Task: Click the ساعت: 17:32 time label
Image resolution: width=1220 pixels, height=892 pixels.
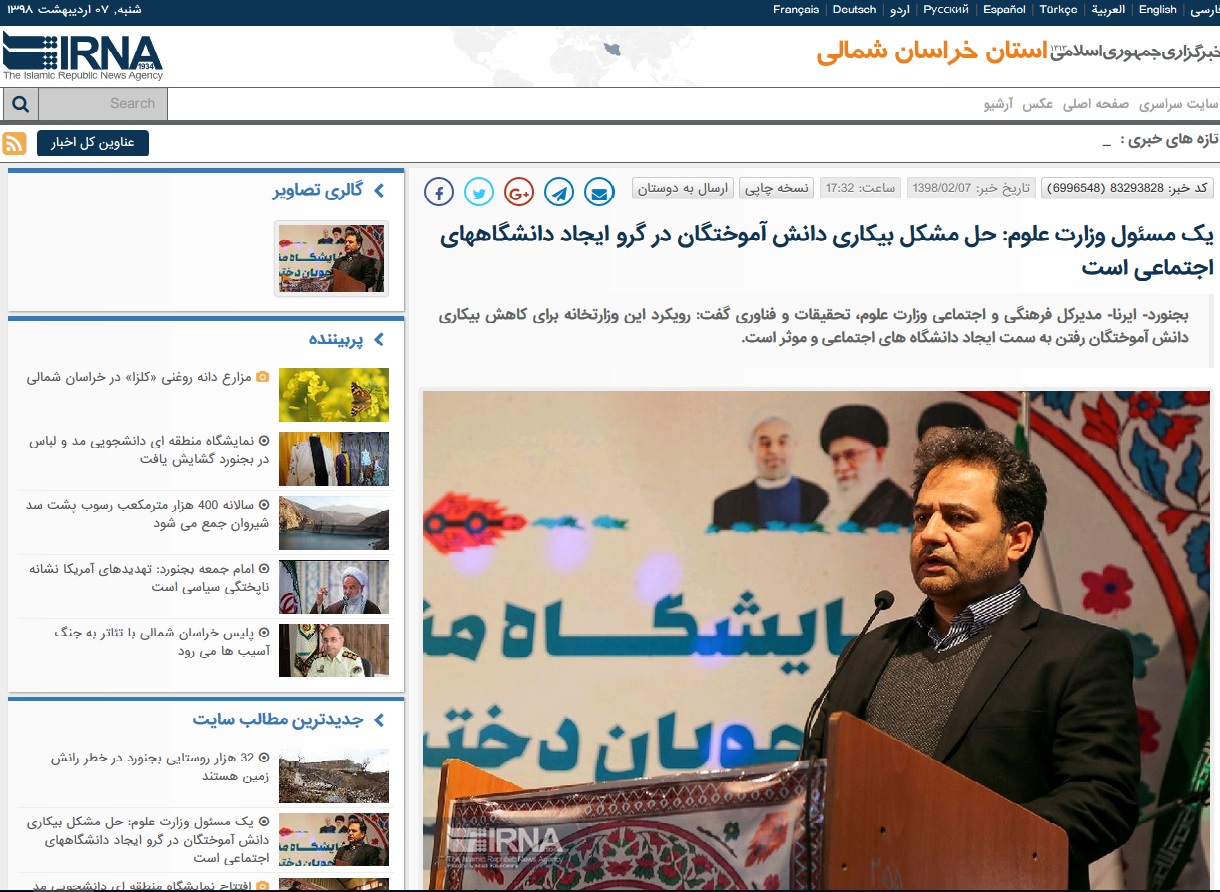Action: coord(860,188)
